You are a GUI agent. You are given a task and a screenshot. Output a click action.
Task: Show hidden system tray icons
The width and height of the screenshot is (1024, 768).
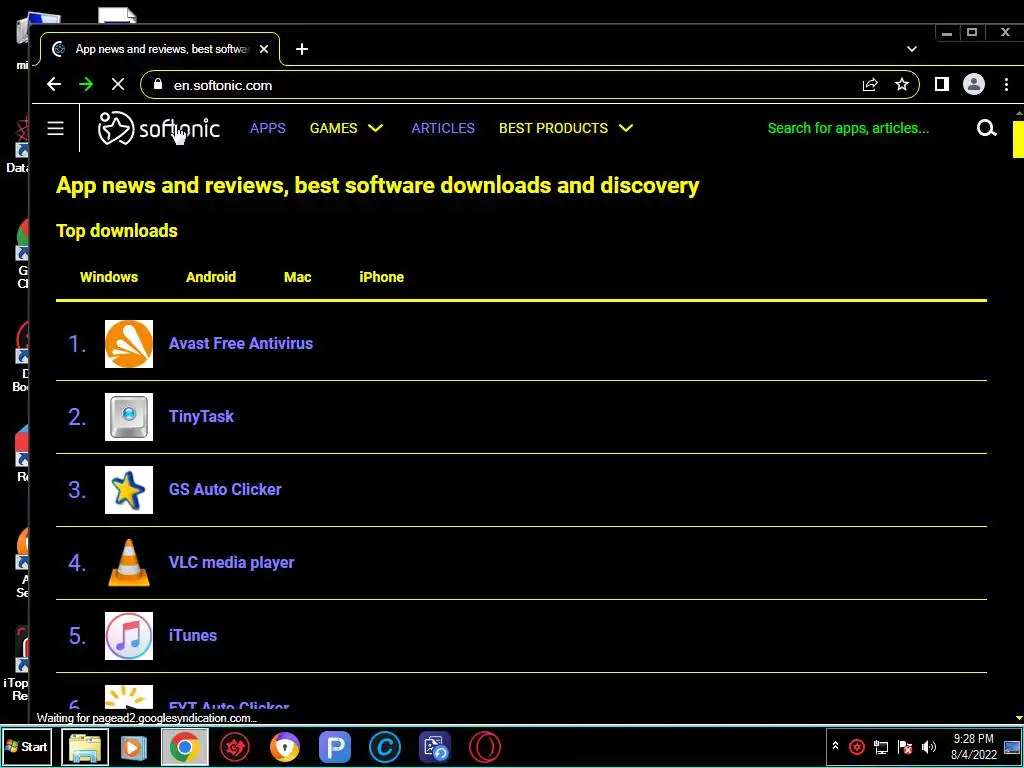[835, 746]
